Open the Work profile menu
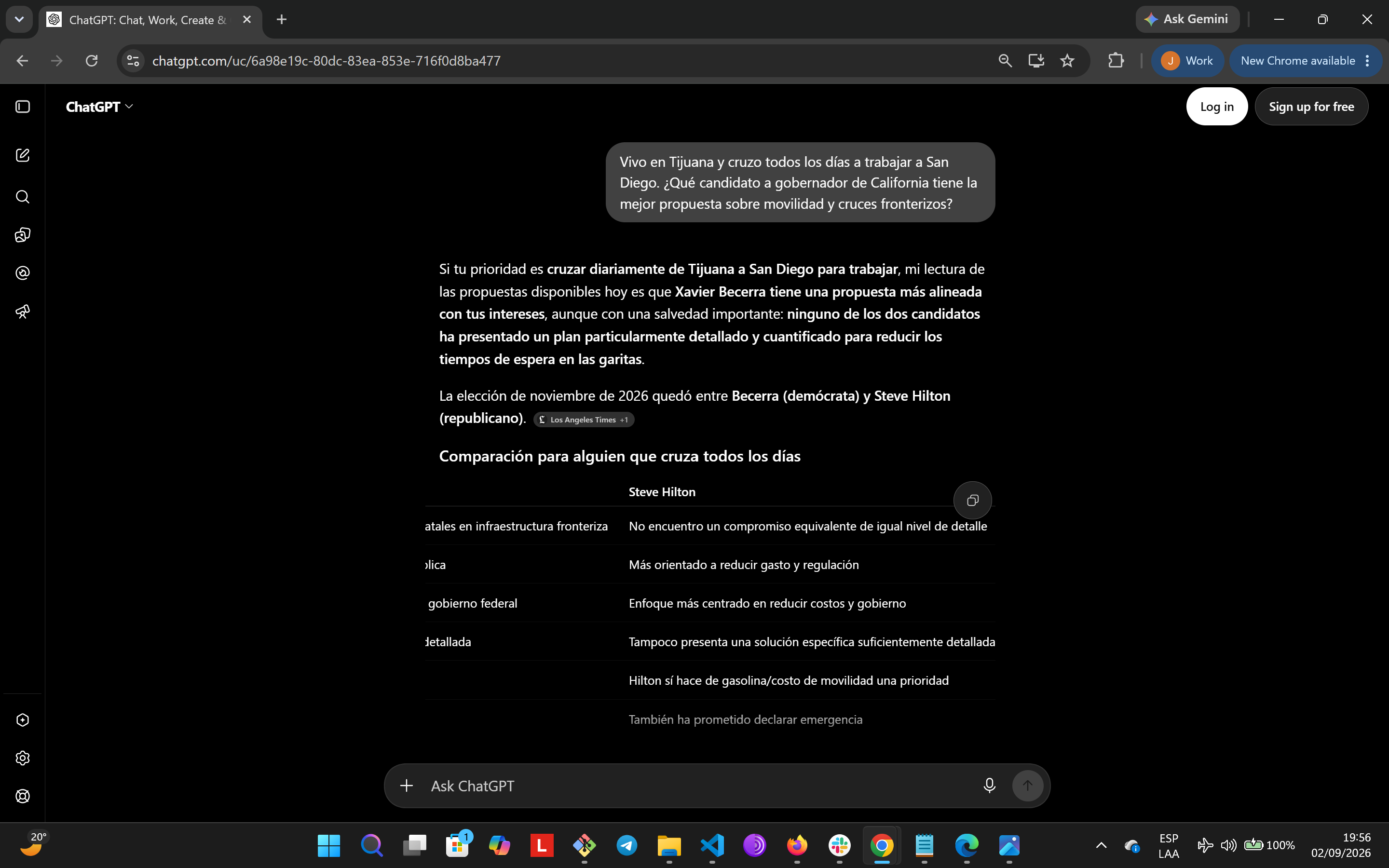Image resolution: width=1389 pixels, height=868 pixels. pyautogui.click(x=1187, y=61)
